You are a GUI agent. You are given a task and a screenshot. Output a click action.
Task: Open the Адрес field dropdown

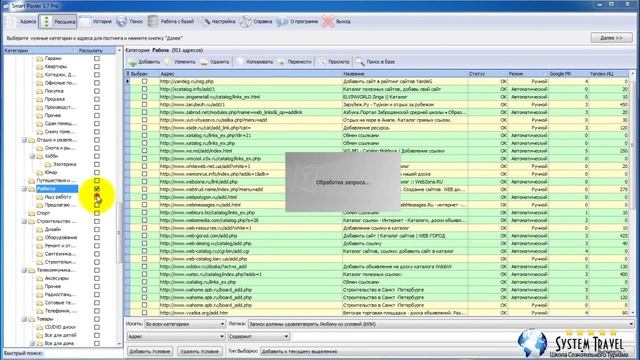pos(176,336)
